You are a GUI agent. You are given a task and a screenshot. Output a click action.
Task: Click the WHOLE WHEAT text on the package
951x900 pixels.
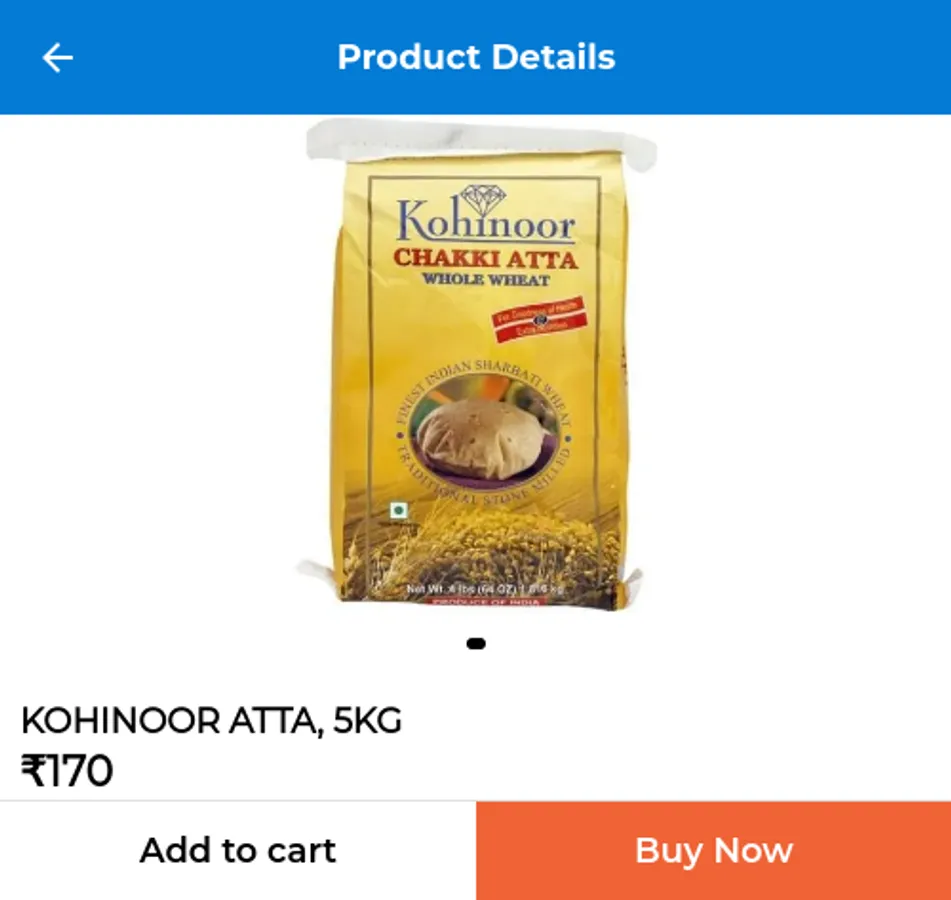[x=486, y=280]
